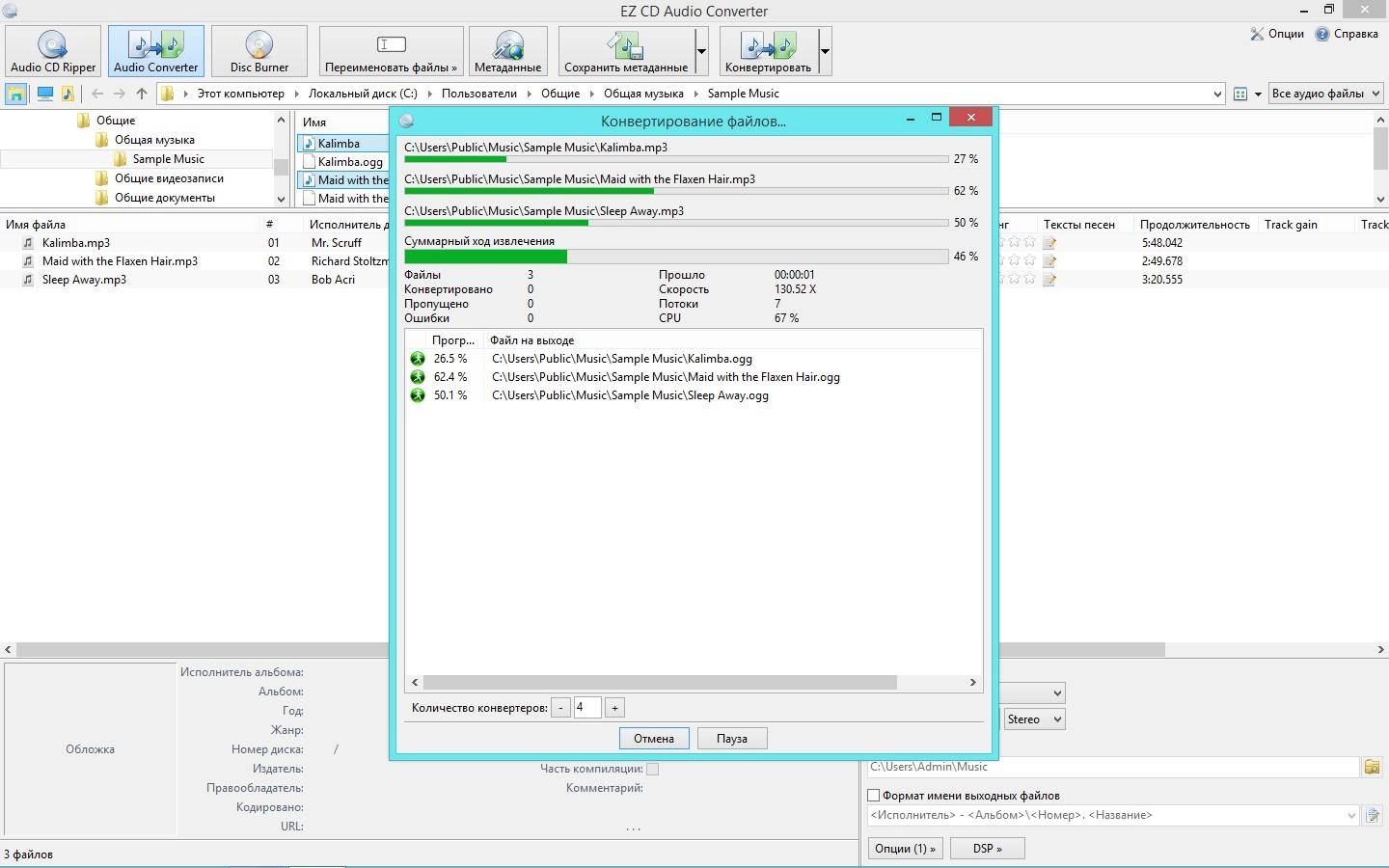
Task: Open Опции (1) » button
Action: 905,849
